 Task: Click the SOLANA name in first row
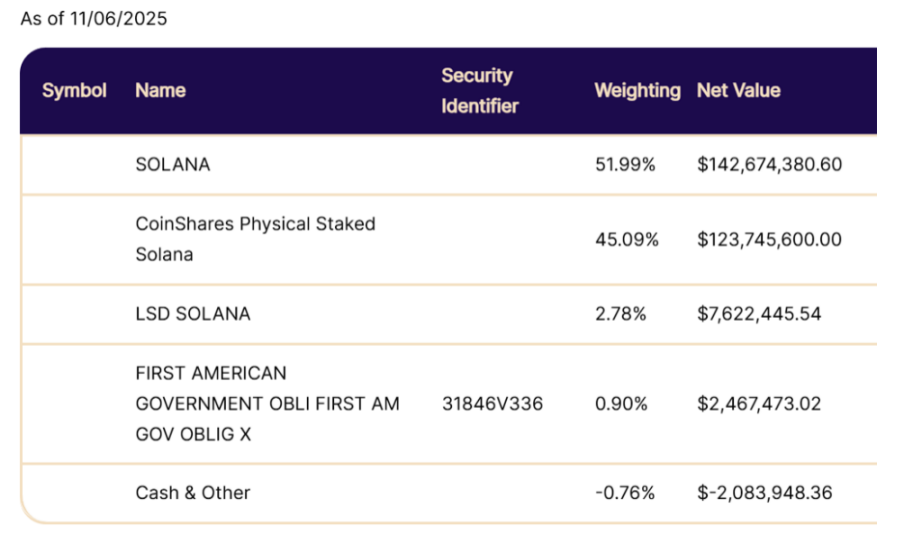coord(173,165)
